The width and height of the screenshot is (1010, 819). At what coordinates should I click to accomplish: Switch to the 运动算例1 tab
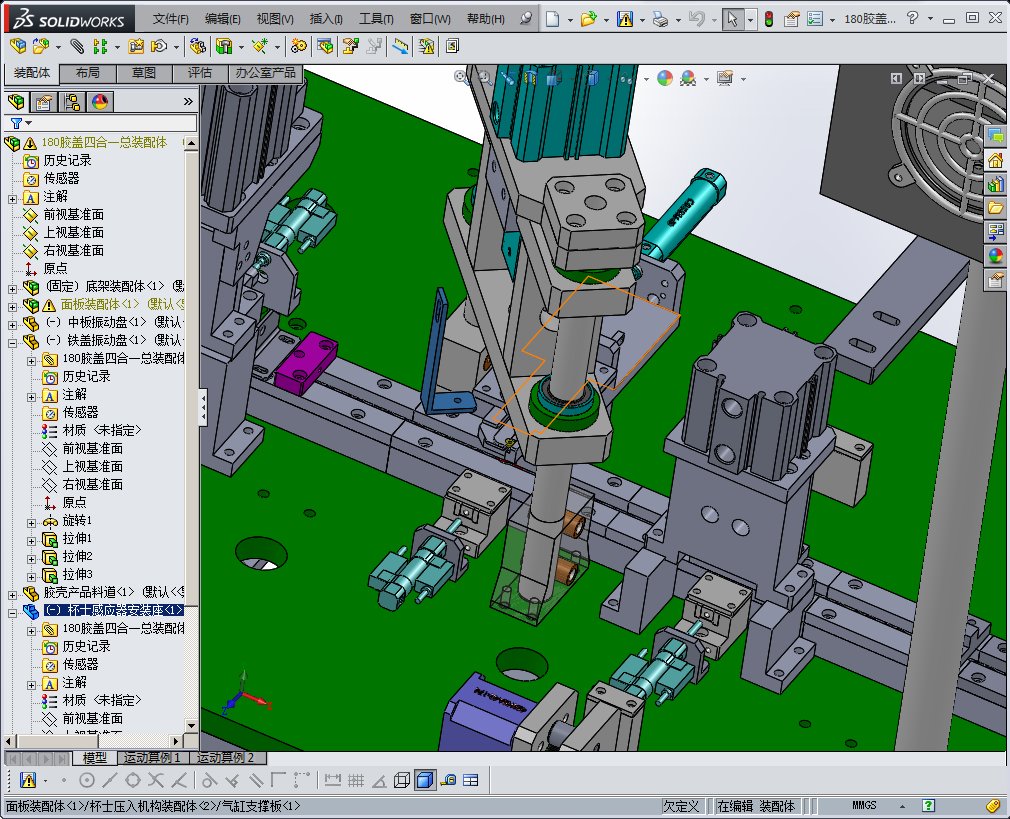coord(152,758)
